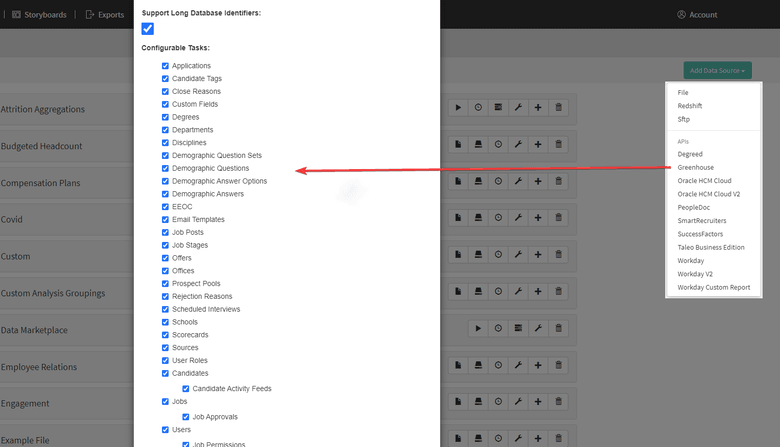Open the Add Data Source dropdown
This screenshot has height=447, width=780.
coord(717,70)
